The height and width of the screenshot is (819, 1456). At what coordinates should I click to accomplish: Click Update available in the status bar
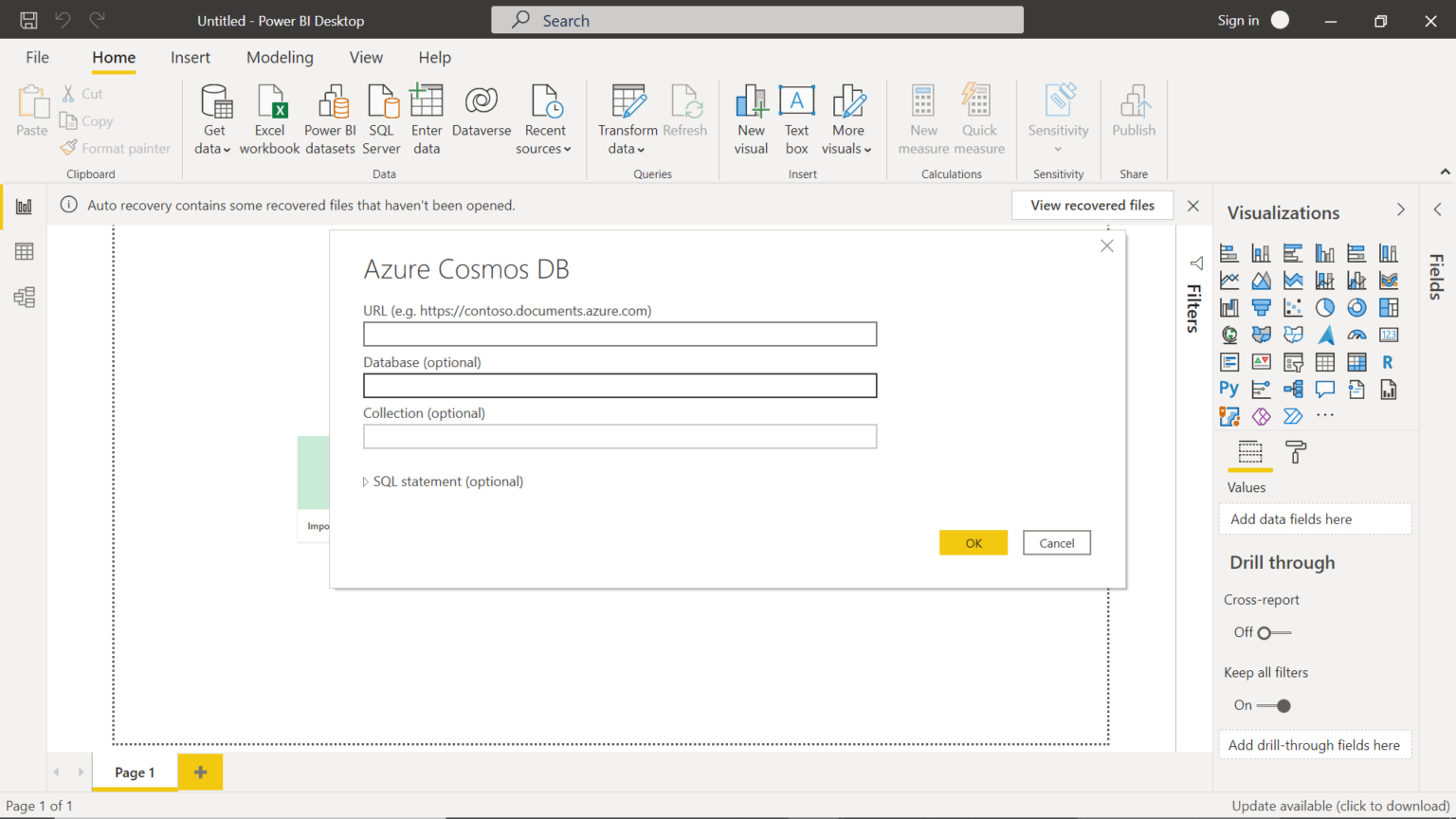[1338, 805]
